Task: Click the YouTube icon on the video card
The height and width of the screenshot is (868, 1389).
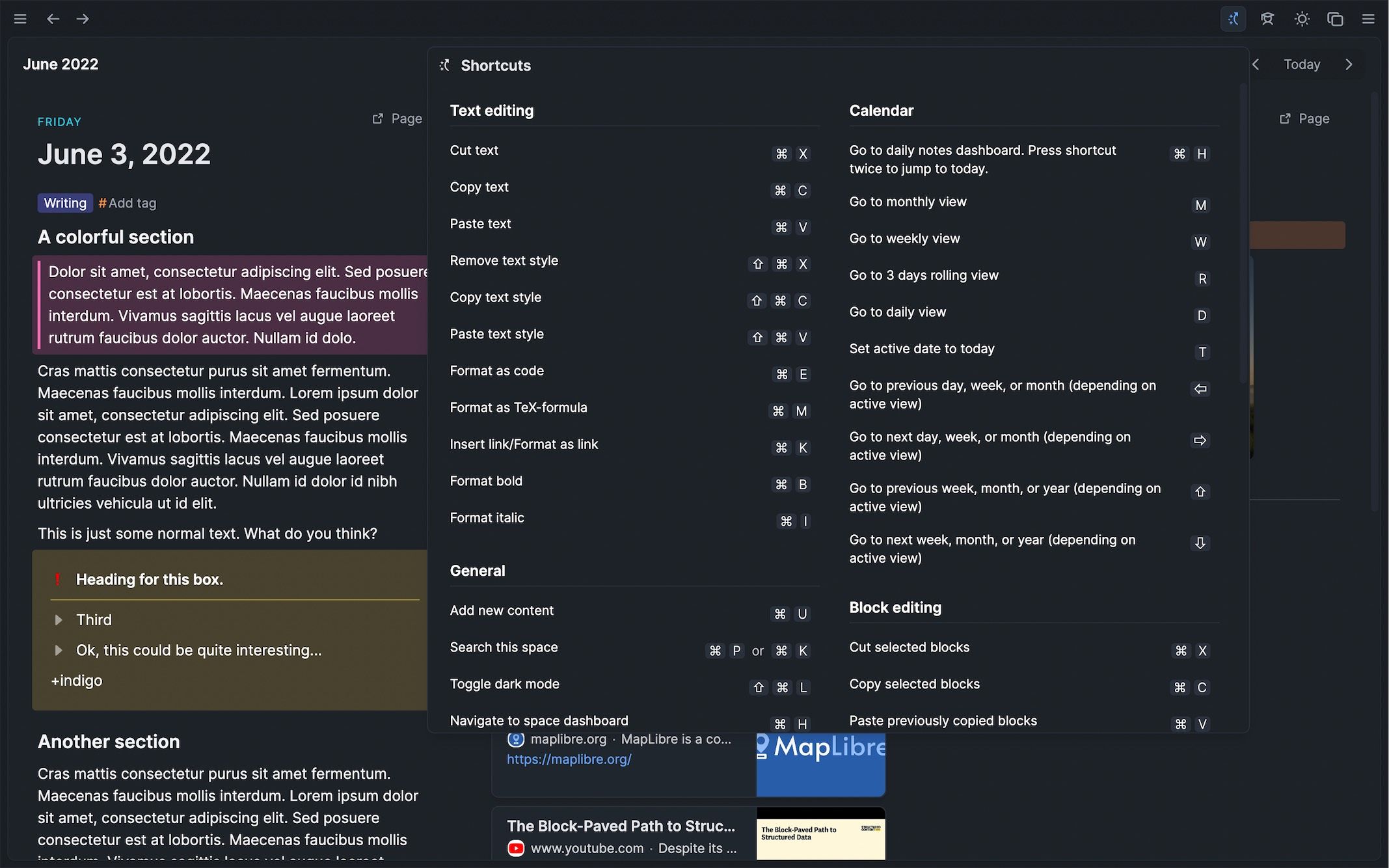Action: 515,848
